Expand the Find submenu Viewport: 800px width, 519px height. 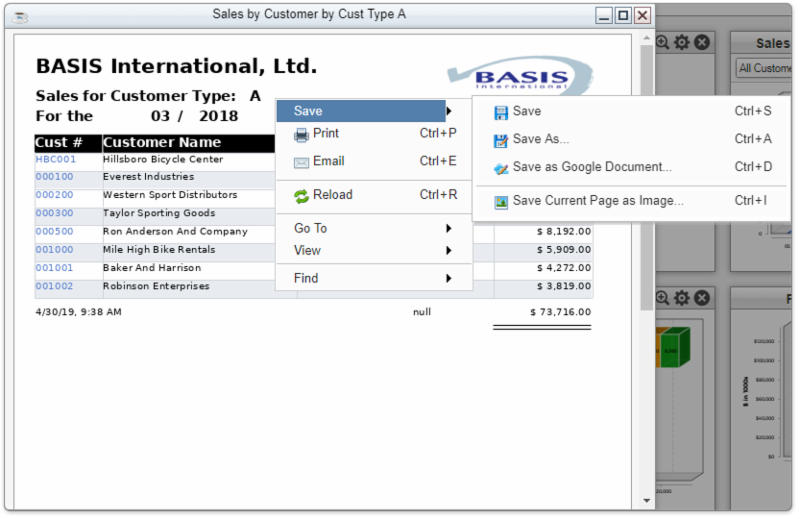[373, 278]
